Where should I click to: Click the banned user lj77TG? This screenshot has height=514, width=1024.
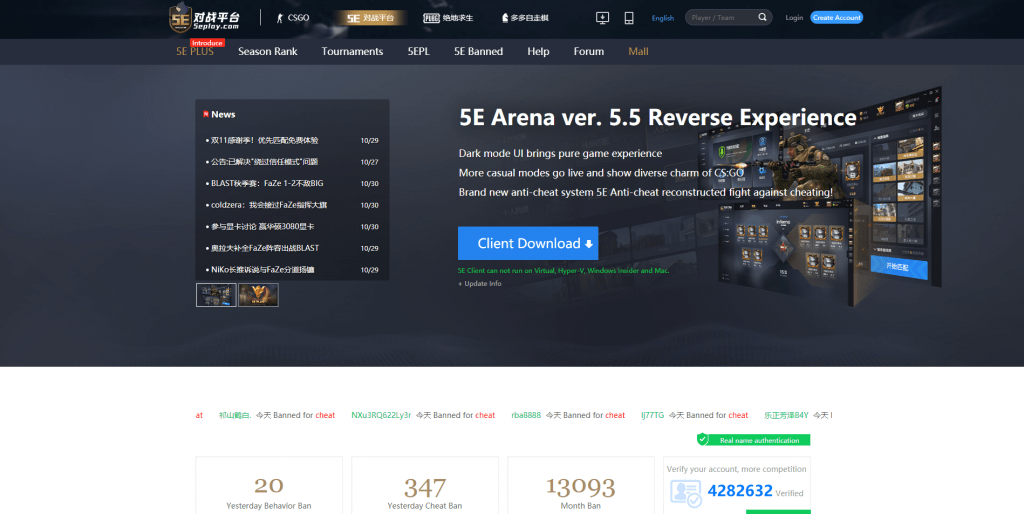click(652, 415)
